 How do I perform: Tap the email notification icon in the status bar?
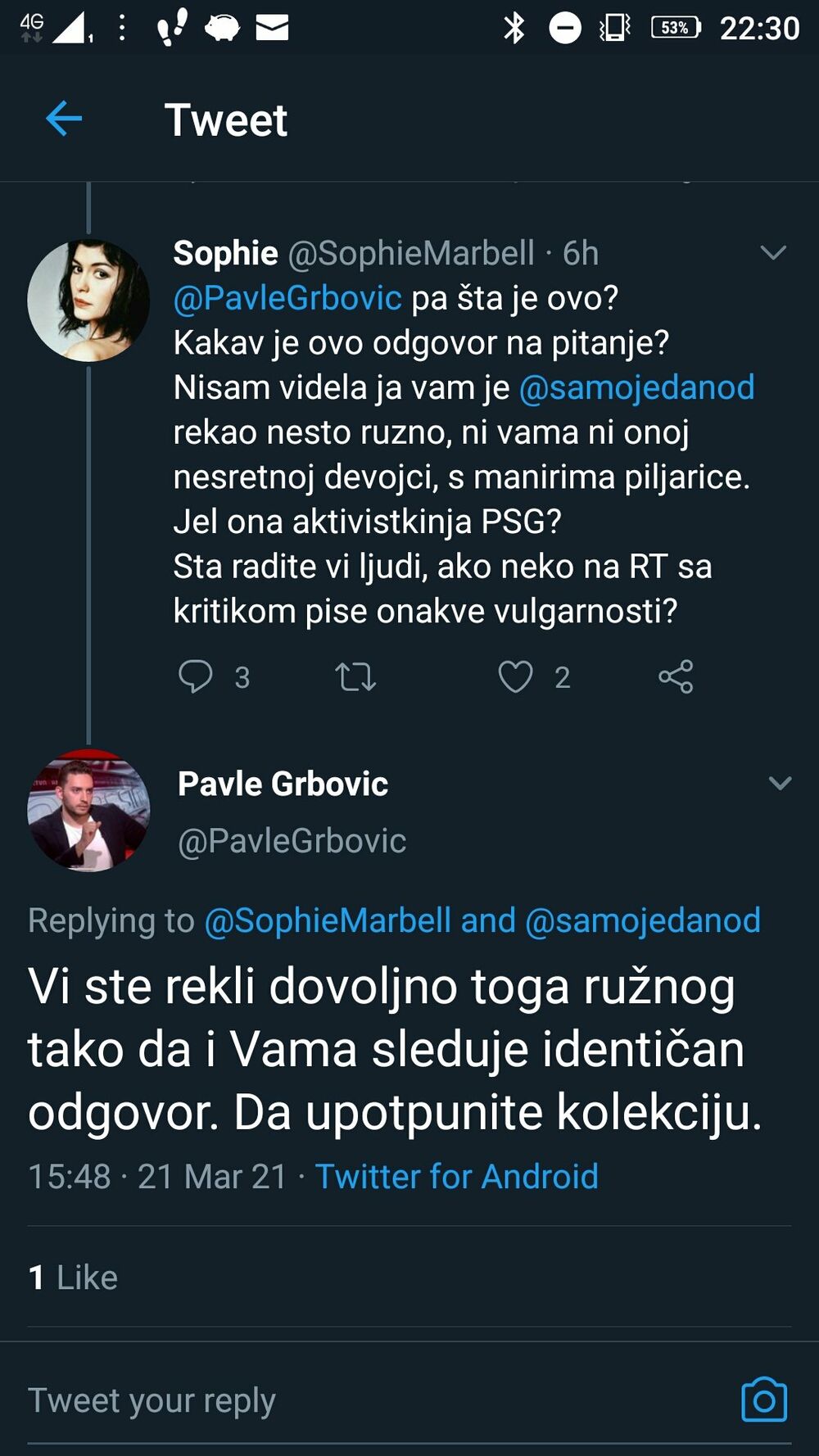click(x=273, y=27)
